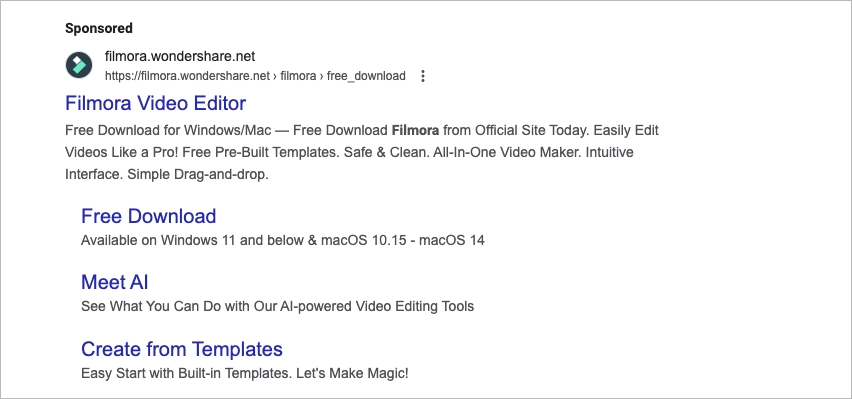Click the Windows 11 and macOS availability text
This screenshot has width=852, height=399.
point(283,240)
